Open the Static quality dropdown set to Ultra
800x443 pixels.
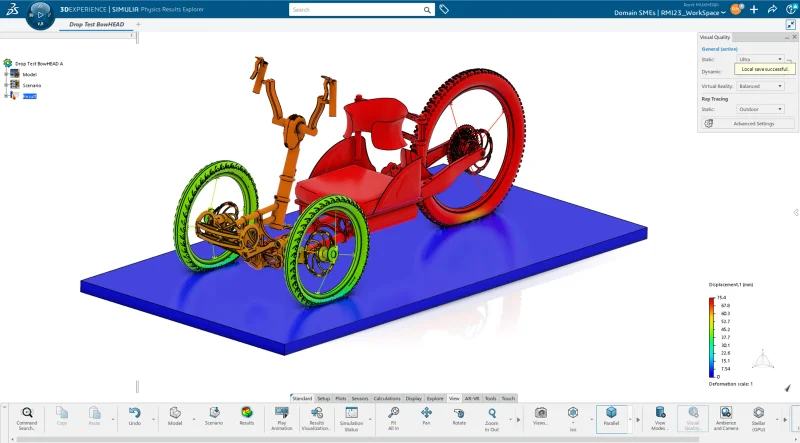click(760, 59)
